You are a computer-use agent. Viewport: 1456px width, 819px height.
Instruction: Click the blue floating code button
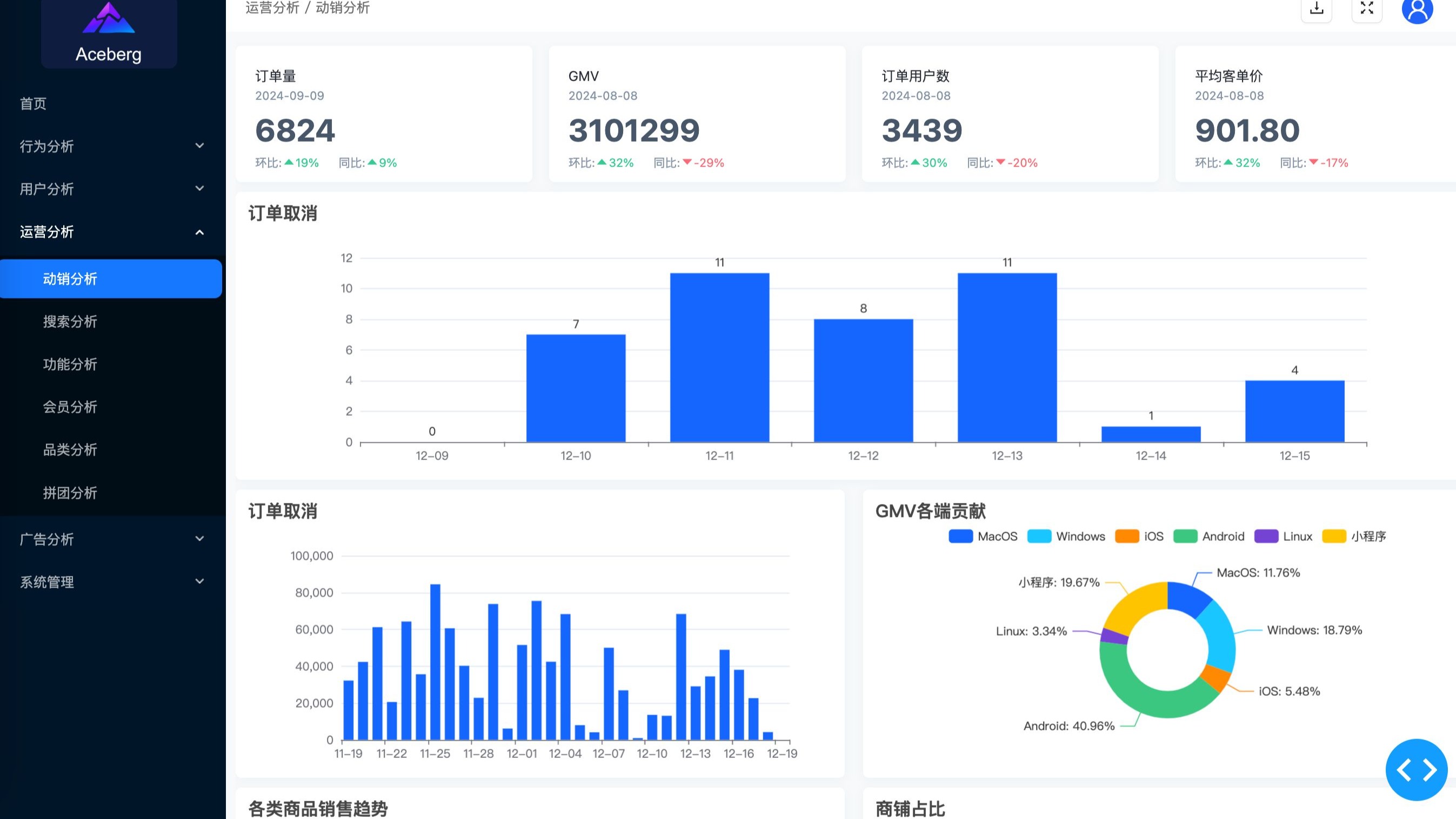coord(1416,769)
